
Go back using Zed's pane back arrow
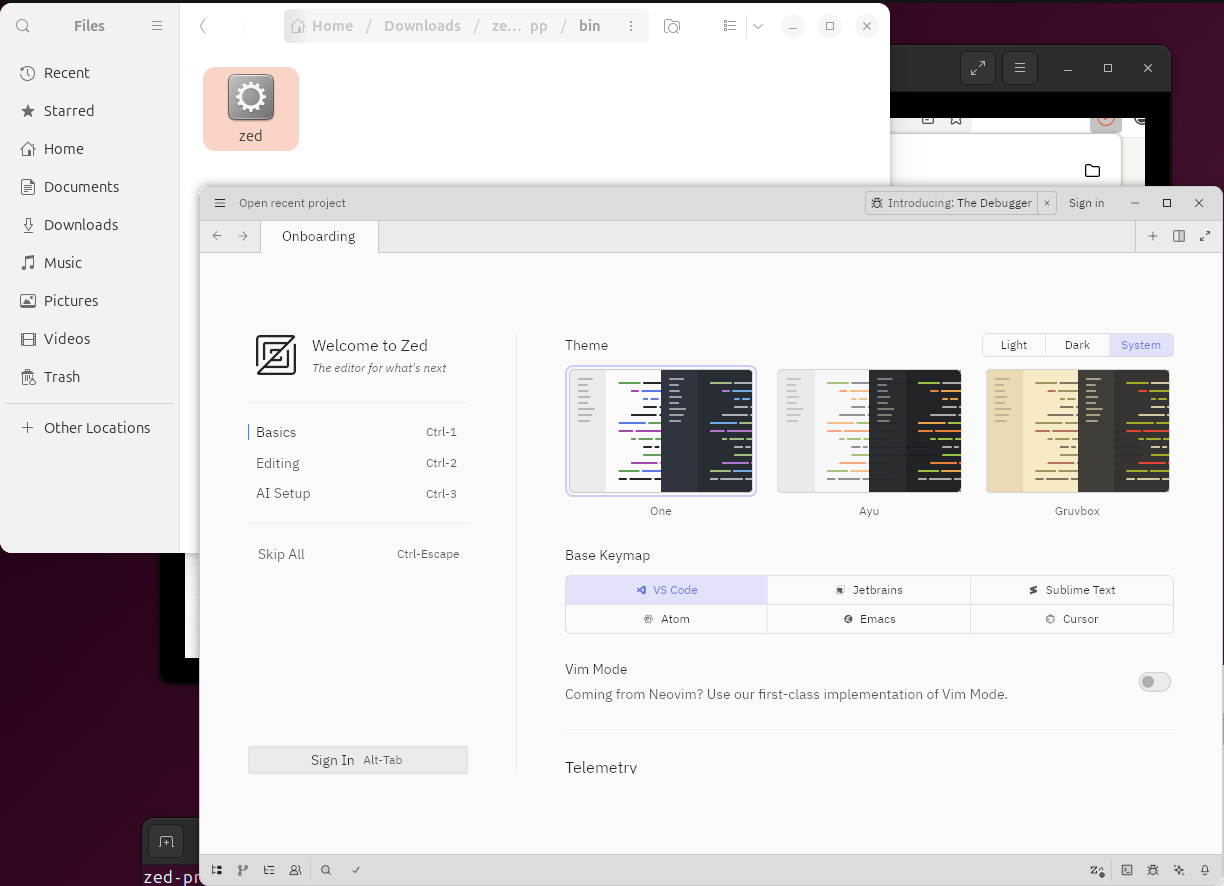click(217, 236)
